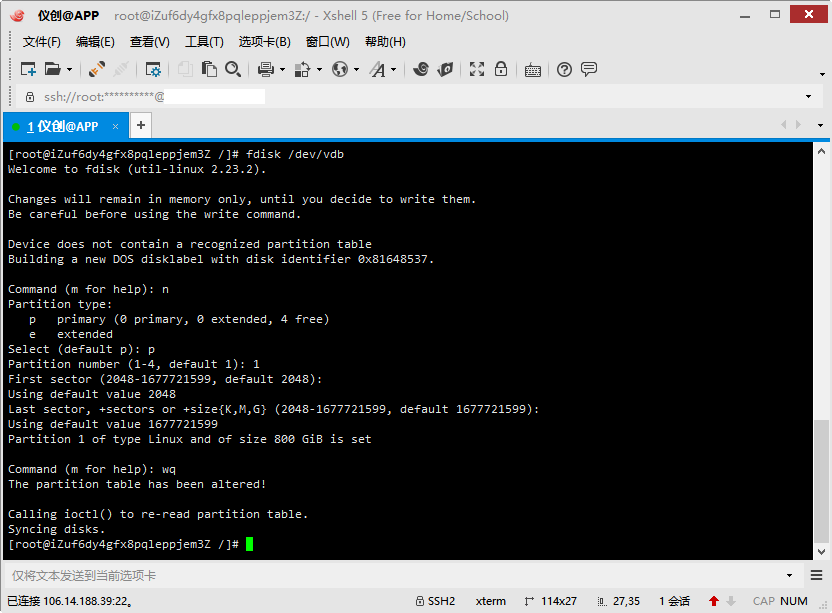Click the Print icon in toolbar

pyautogui.click(x=265, y=69)
